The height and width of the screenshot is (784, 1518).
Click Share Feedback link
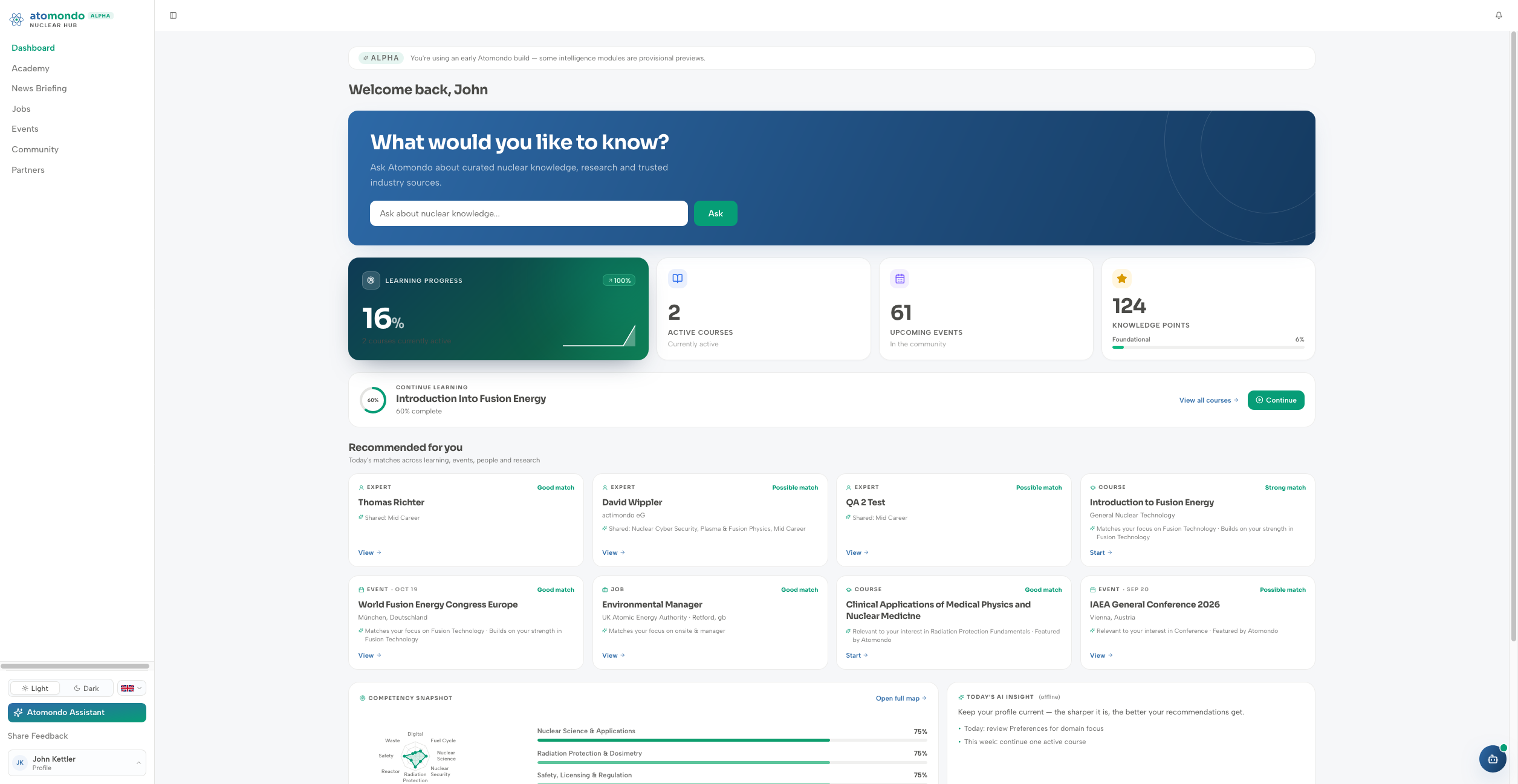tap(37, 736)
